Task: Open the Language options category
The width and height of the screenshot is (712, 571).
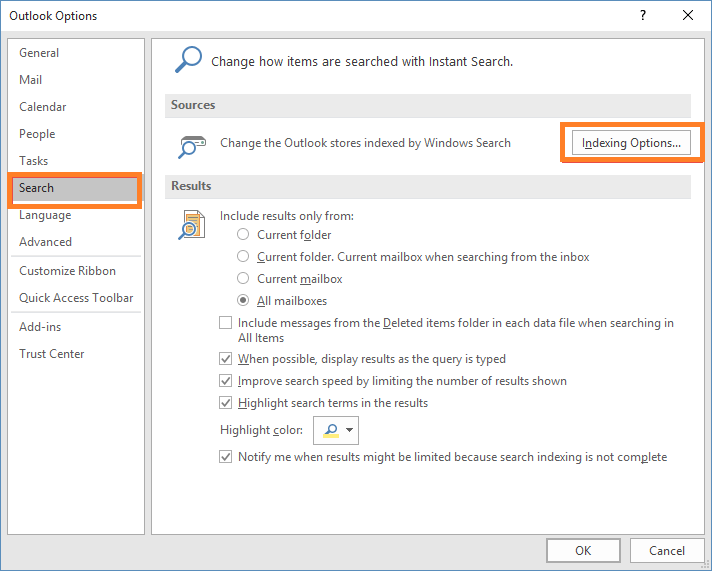Action: point(75,215)
